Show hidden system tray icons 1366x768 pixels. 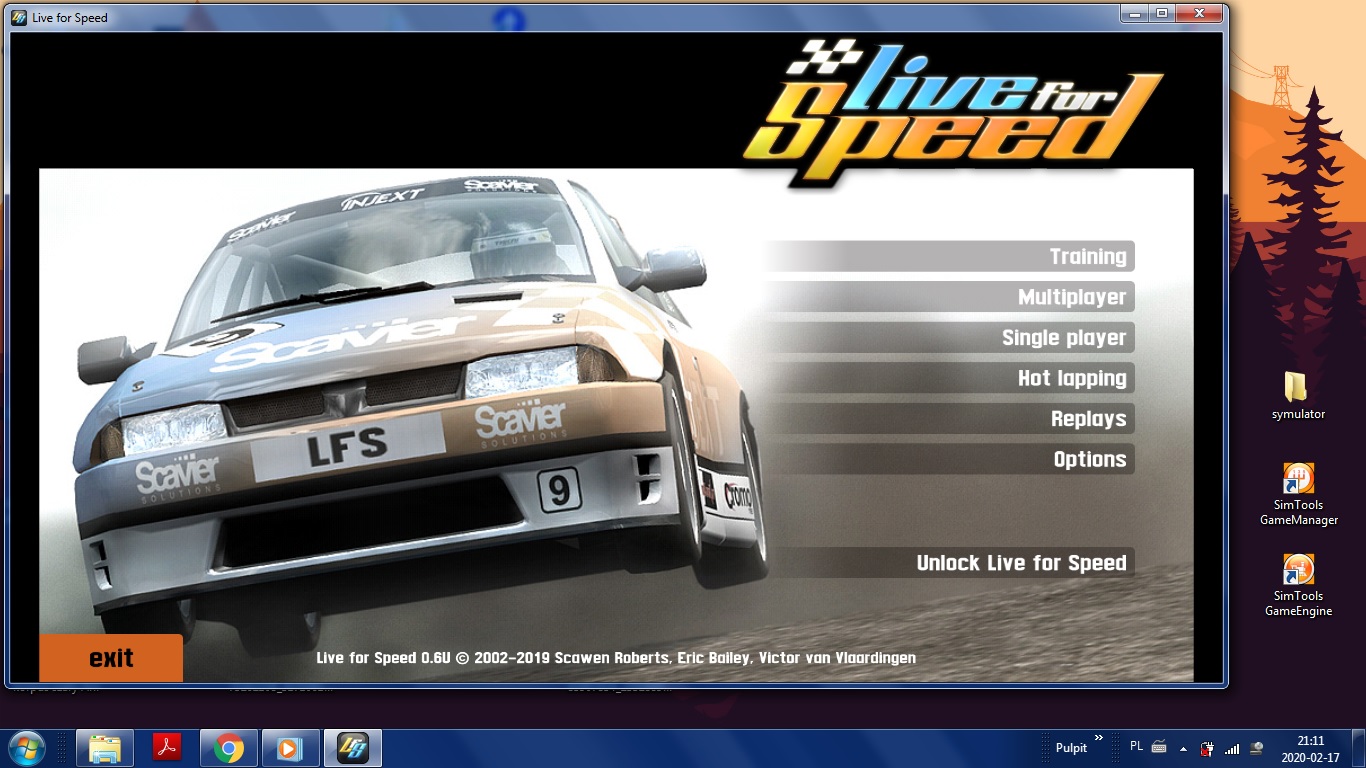[1183, 748]
